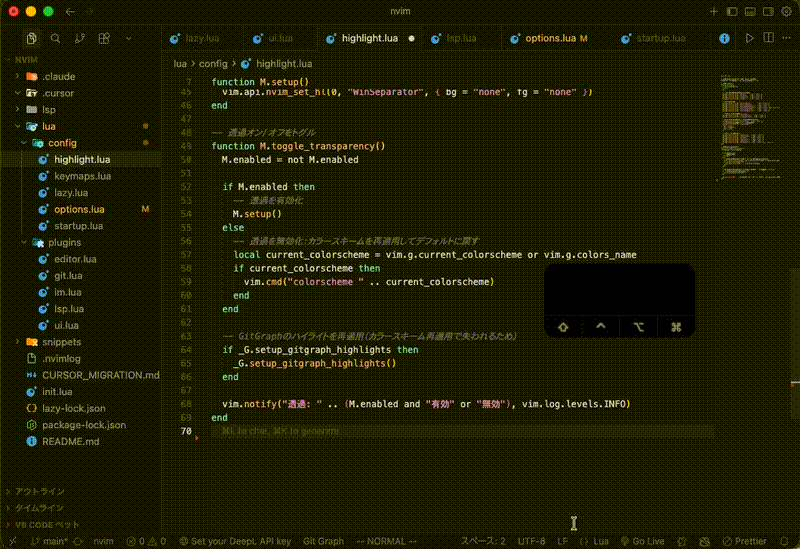
Task: Switch to the options.lua tab
Action: coord(544,39)
